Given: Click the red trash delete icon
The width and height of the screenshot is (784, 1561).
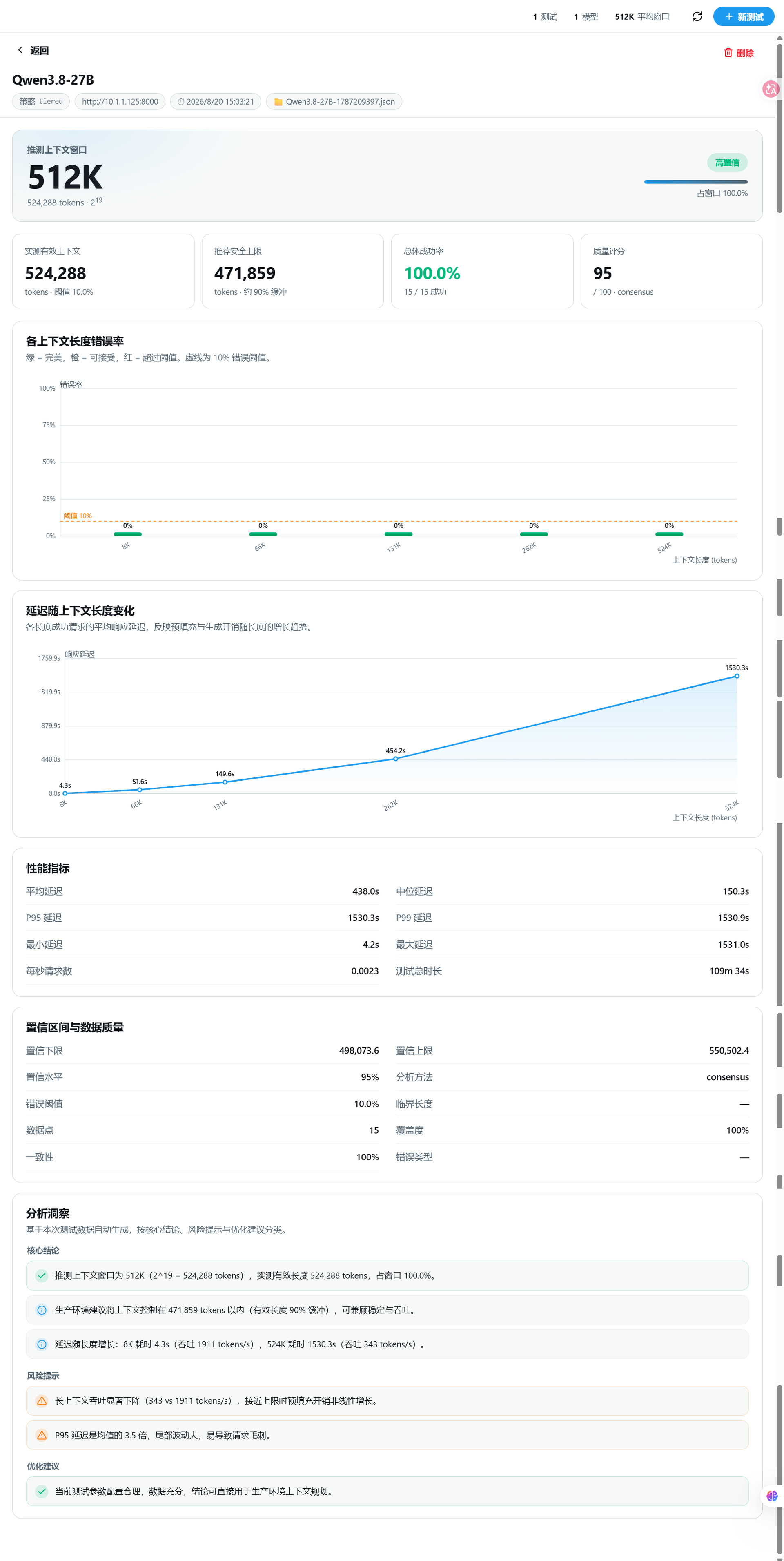Looking at the screenshot, I should tap(728, 53).
